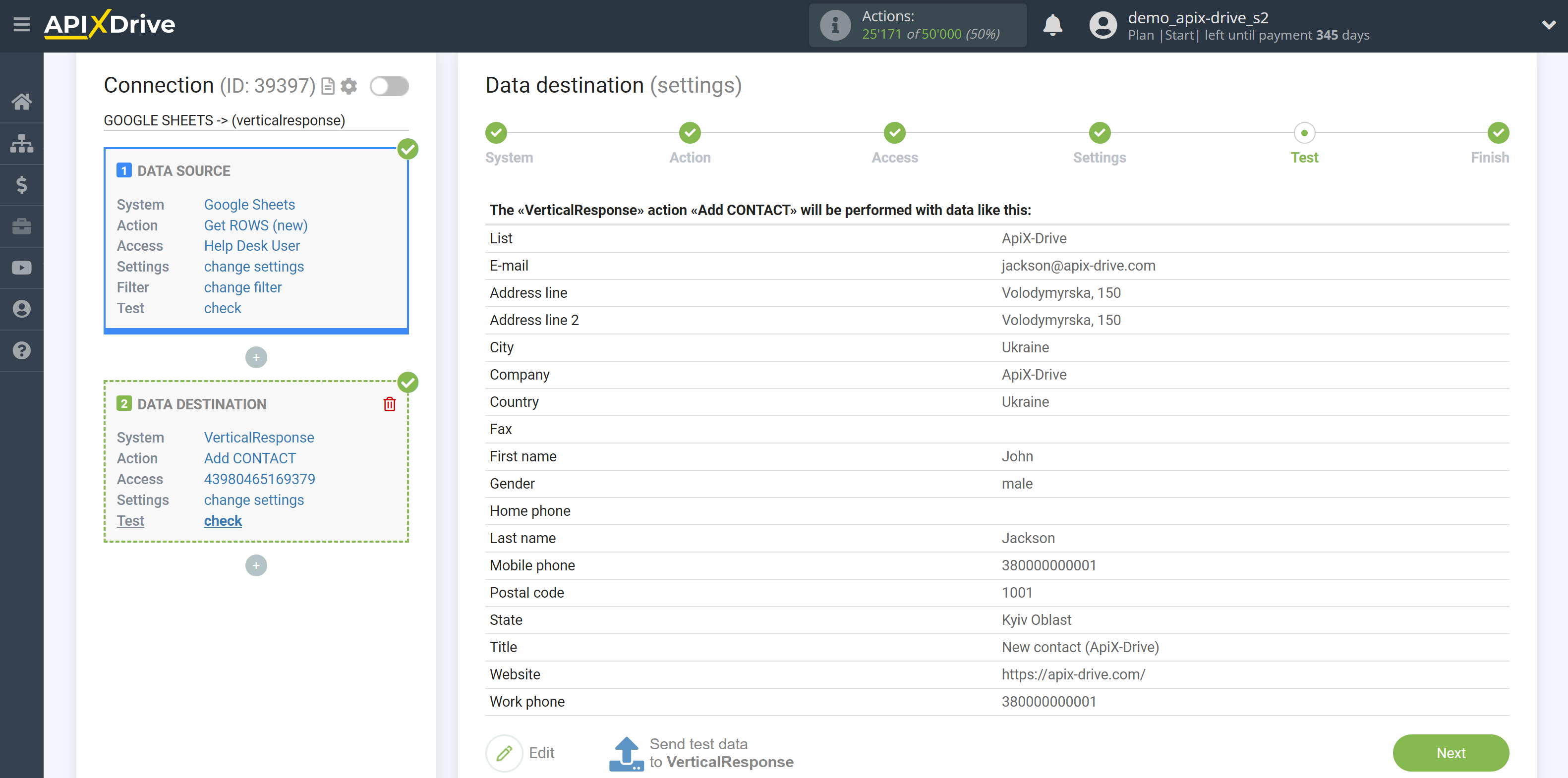Viewport: 1568px width, 778px height.
Task: Click the connection name field
Action: 256,120
